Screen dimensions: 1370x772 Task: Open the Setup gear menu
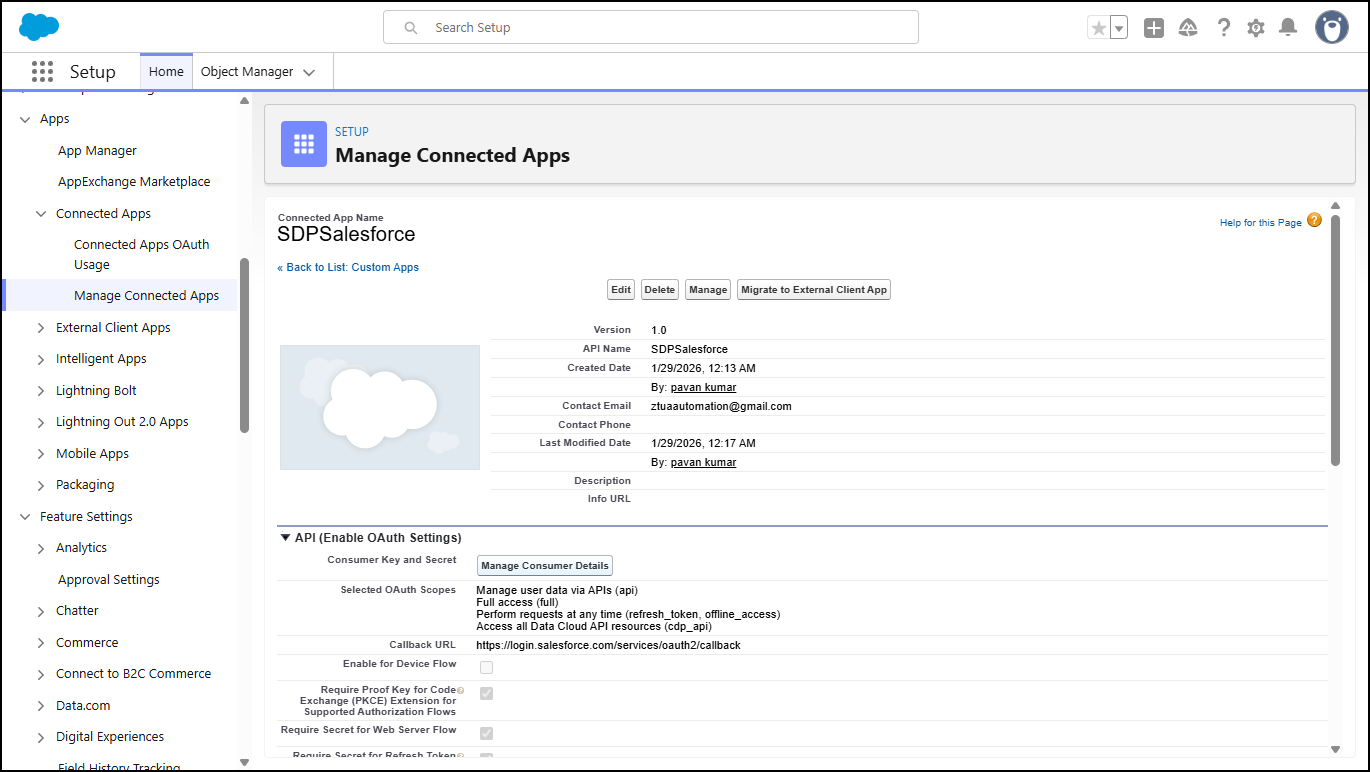[1256, 28]
